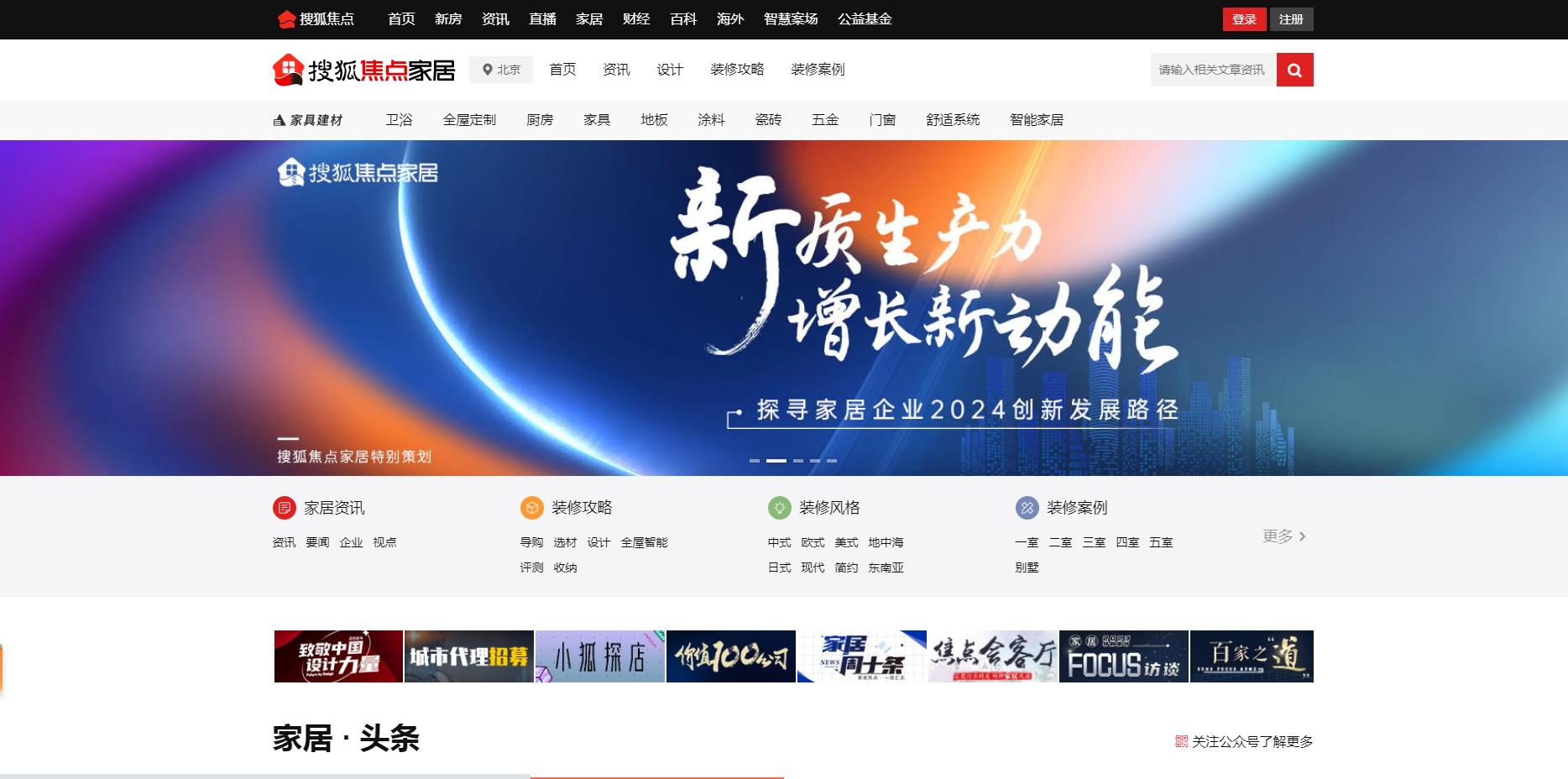Screen dimensions: 1568x779
Task: Open the 致敬中国设计力量 thumbnail
Action: click(338, 656)
